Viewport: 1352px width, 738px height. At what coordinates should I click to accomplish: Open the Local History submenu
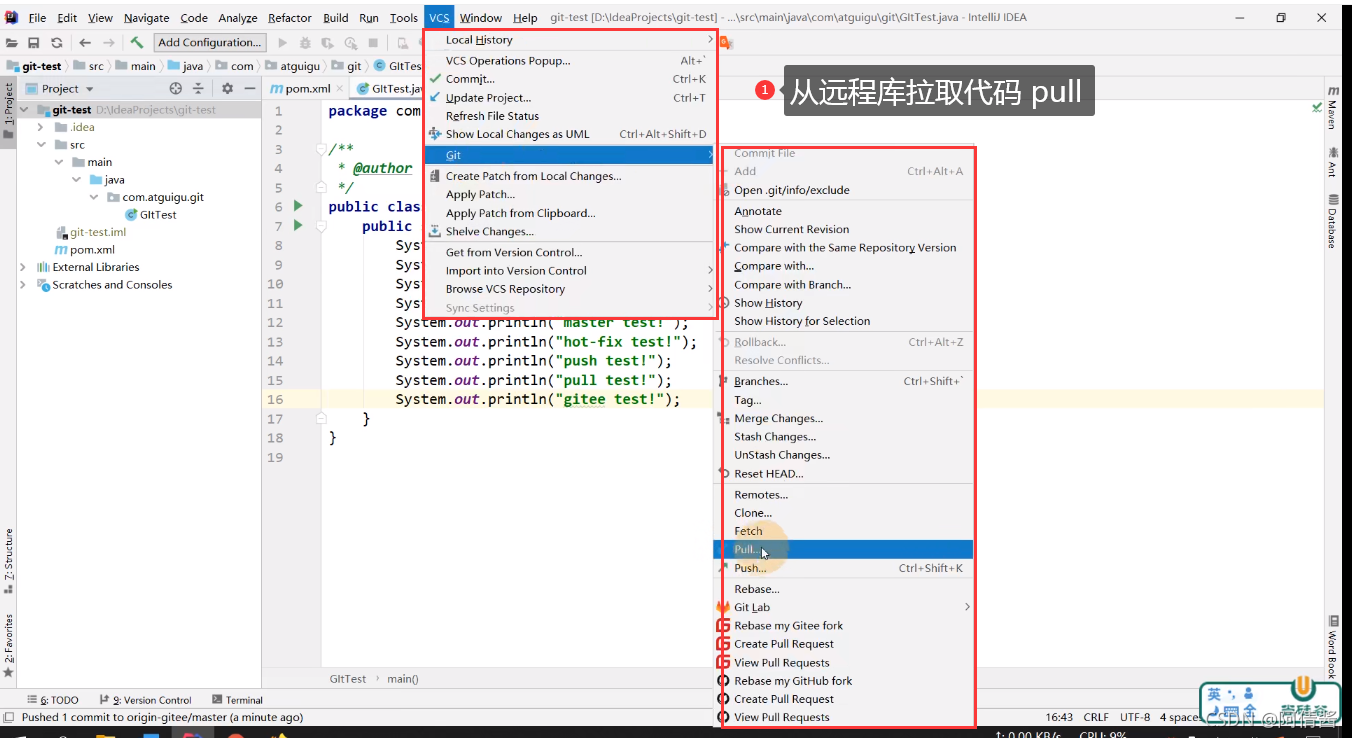[570, 40]
